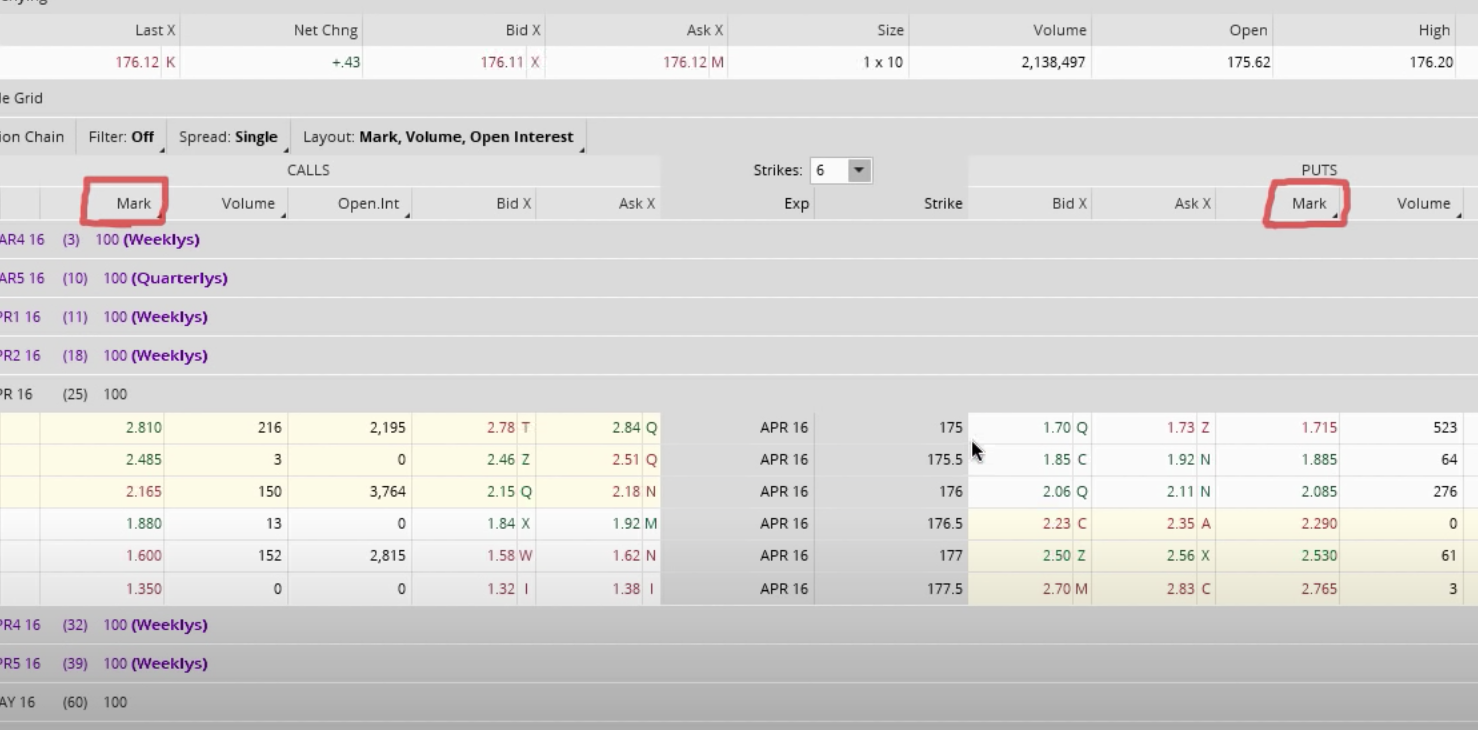
Task: Collapse the APR 16 (25) expiration row
Action: coord(739,394)
